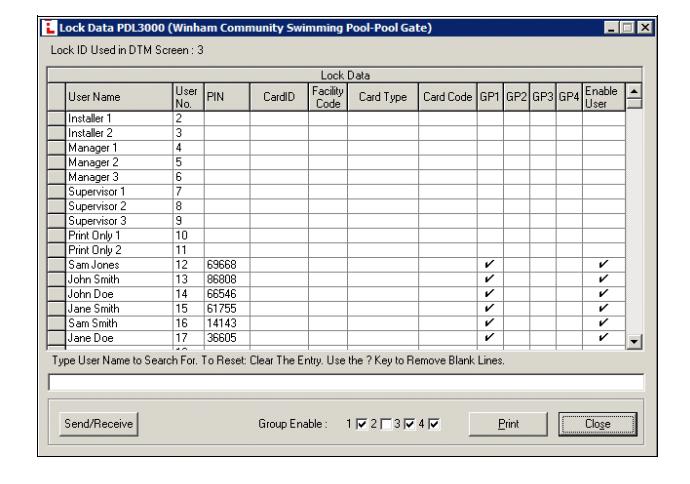Click the Print button

point(508,424)
